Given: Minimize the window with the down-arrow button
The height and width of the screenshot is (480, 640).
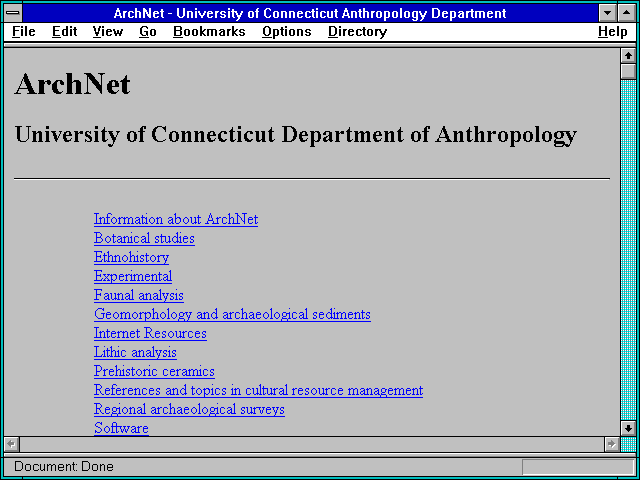Looking at the screenshot, I should point(608,13).
